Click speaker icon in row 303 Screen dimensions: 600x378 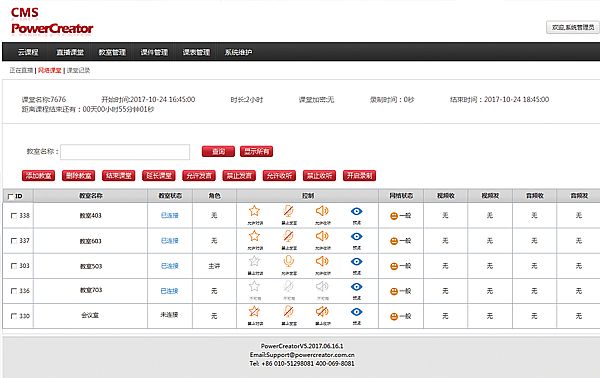point(322,261)
